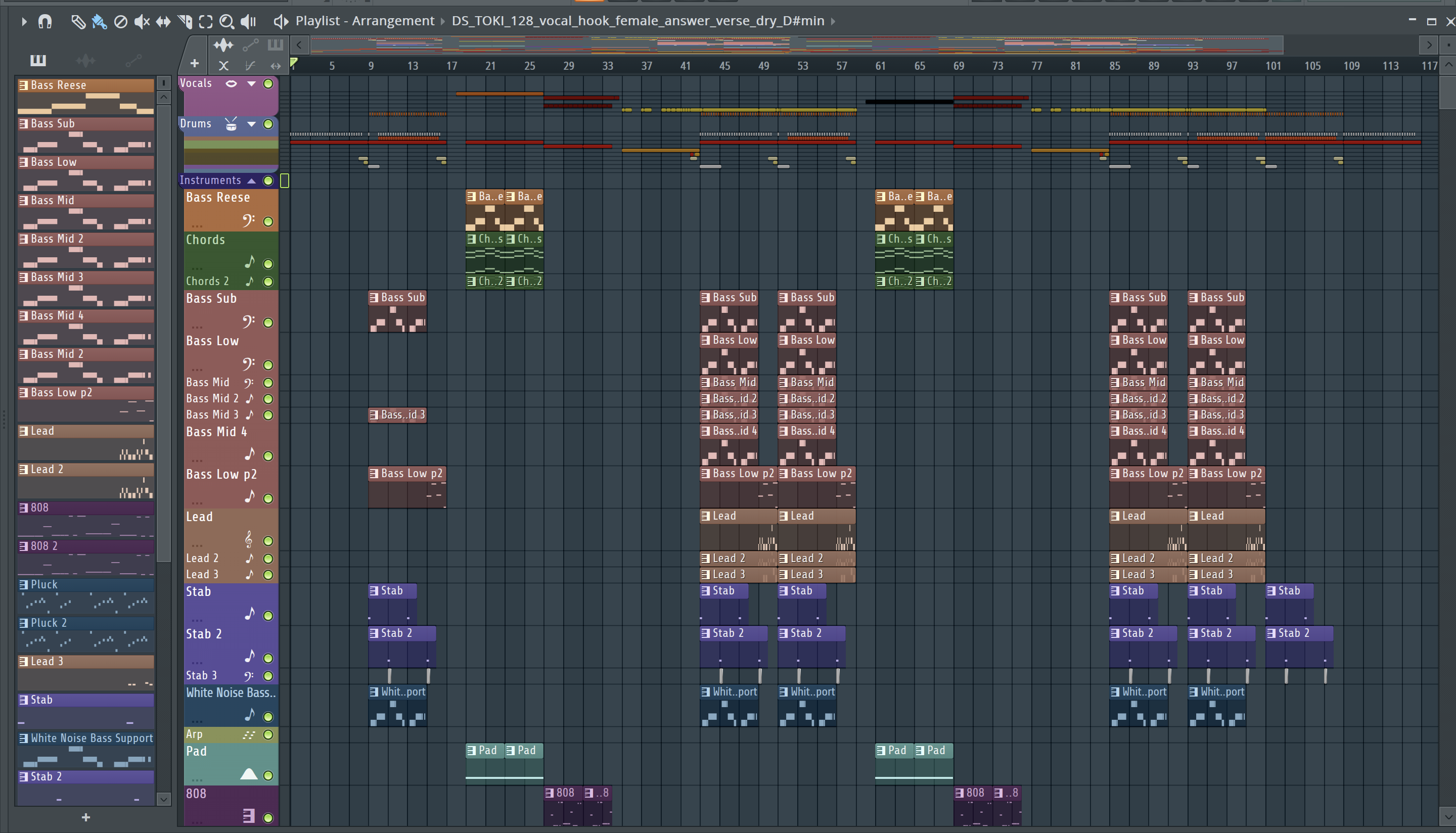
Task: Select the DS_TOKI vocal hook breadcrumb
Action: [638, 21]
